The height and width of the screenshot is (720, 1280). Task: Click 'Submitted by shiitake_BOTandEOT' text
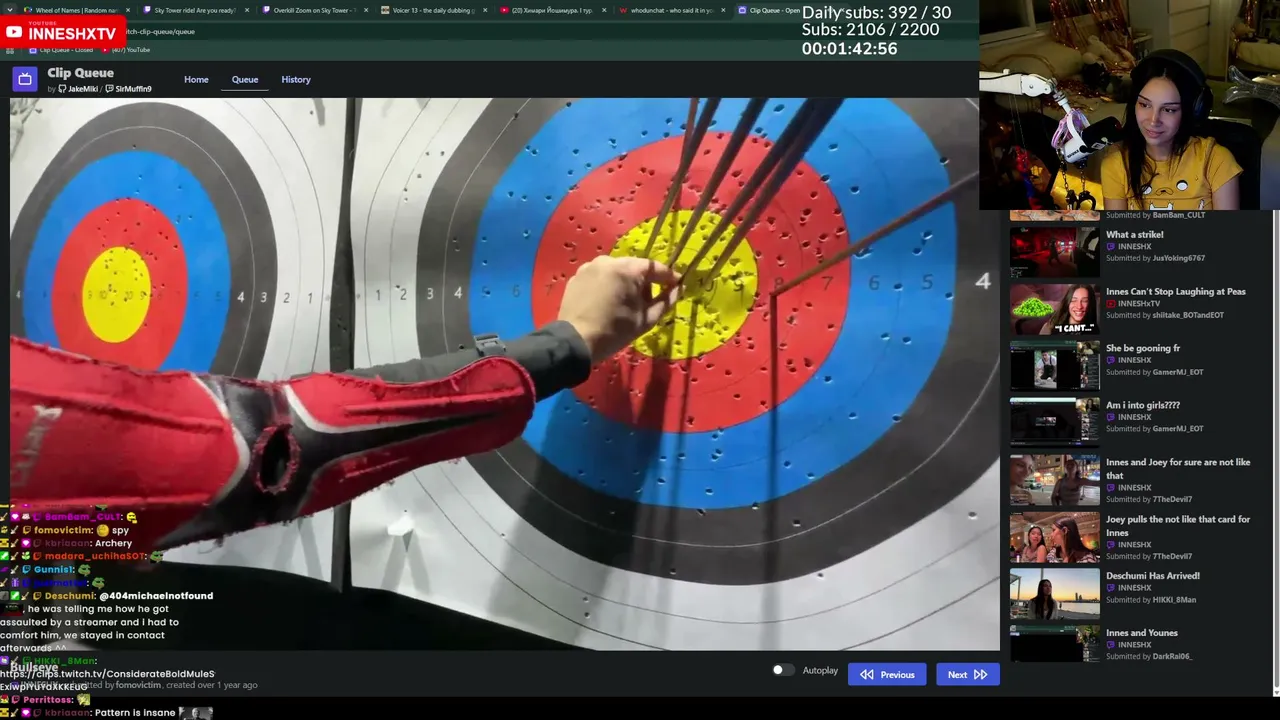coord(1165,315)
